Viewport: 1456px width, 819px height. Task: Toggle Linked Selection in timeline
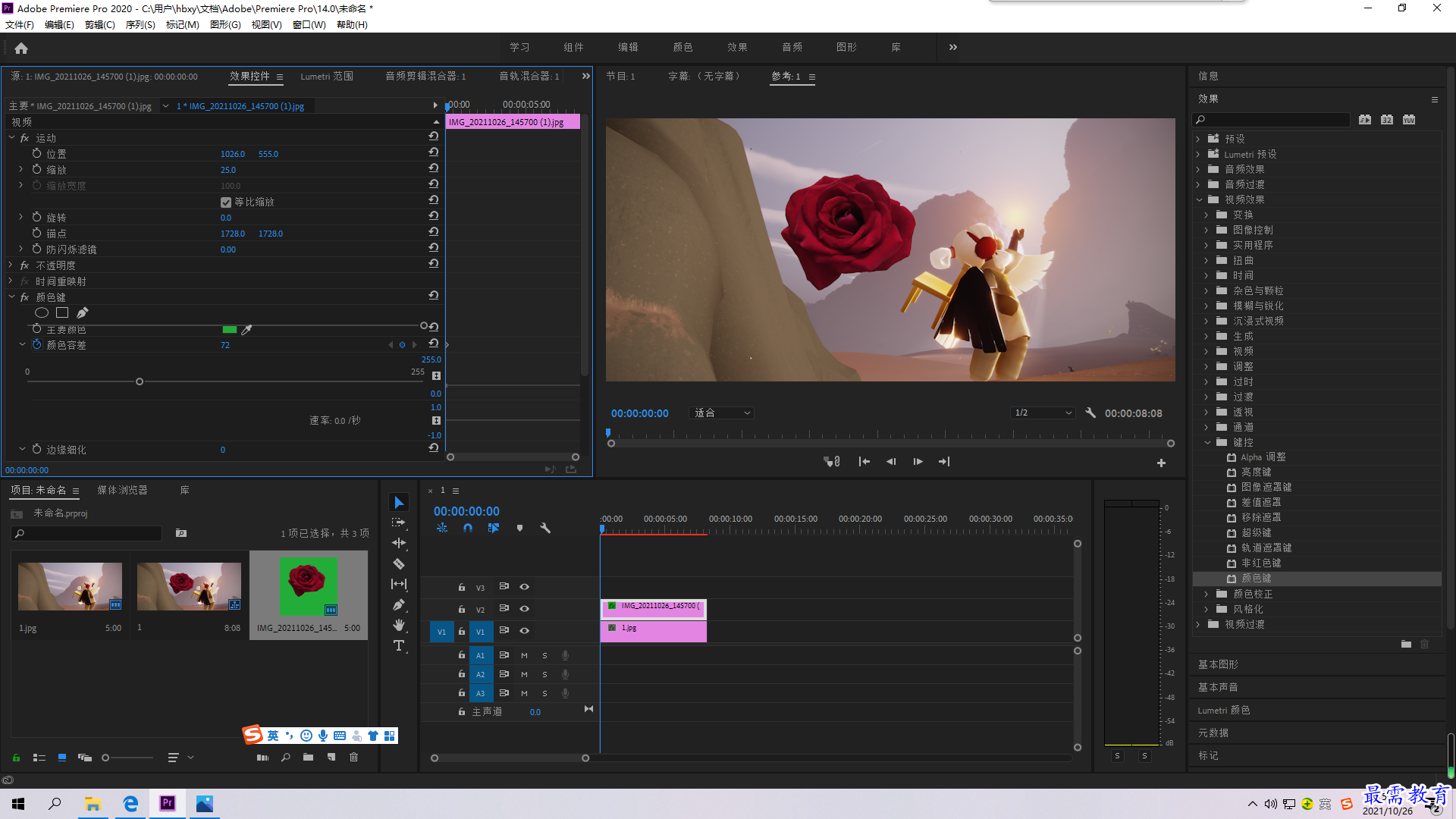pyautogui.click(x=494, y=528)
